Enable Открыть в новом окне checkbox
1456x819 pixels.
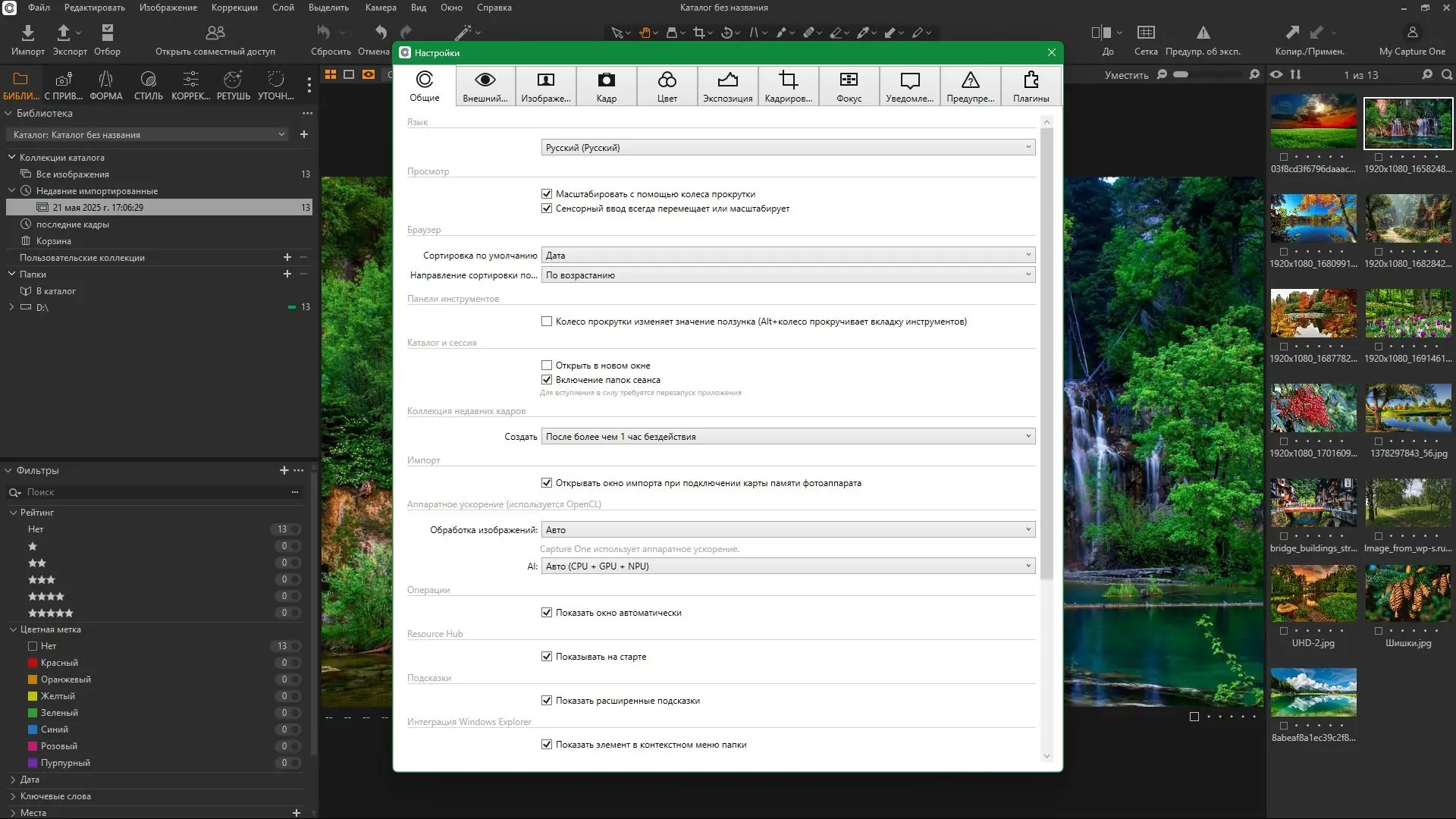pyautogui.click(x=547, y=366)
